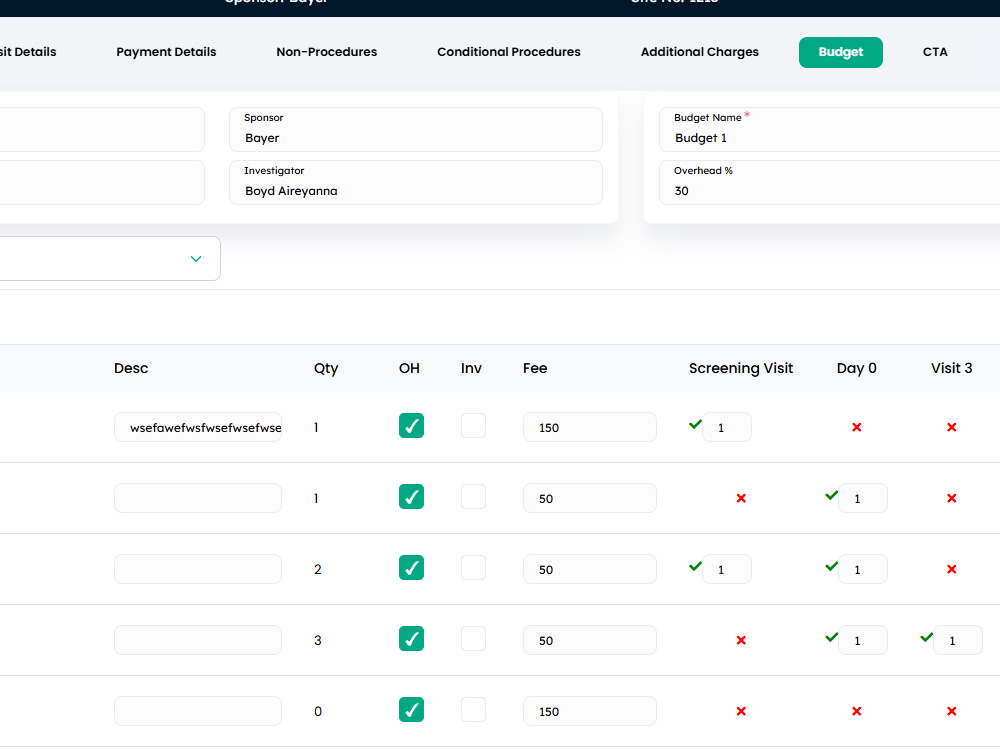Click the Inv column header

(x=471, y=368)
